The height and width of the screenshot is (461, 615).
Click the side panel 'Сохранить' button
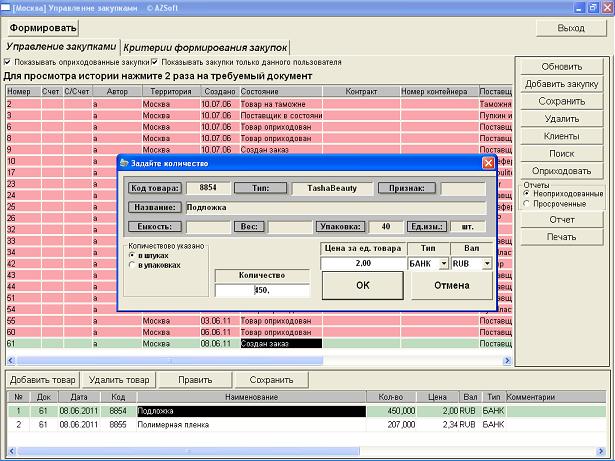(x=562, y=101)
